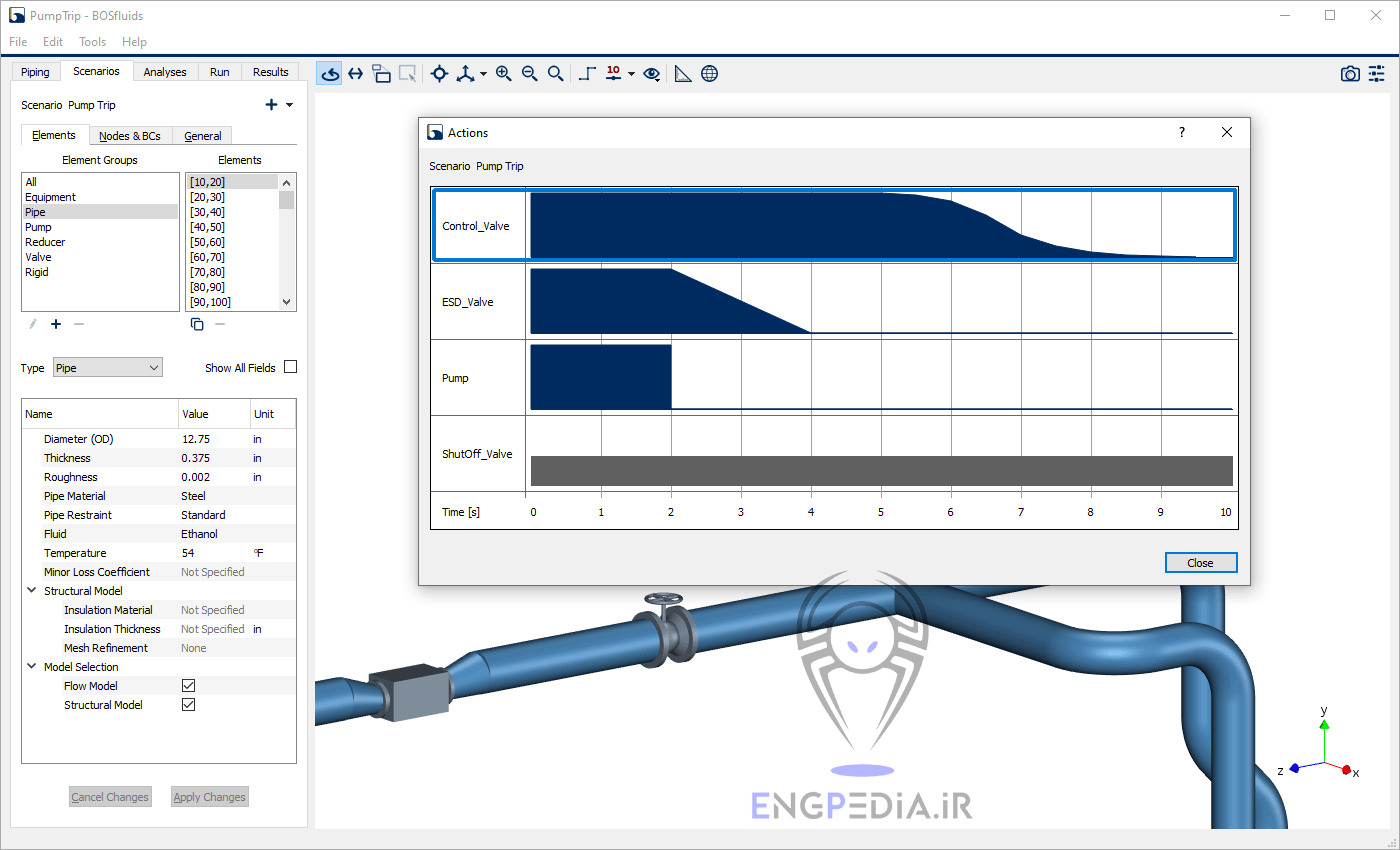
Task: Click the copy elements icon
Action: (x=197, y=324)
